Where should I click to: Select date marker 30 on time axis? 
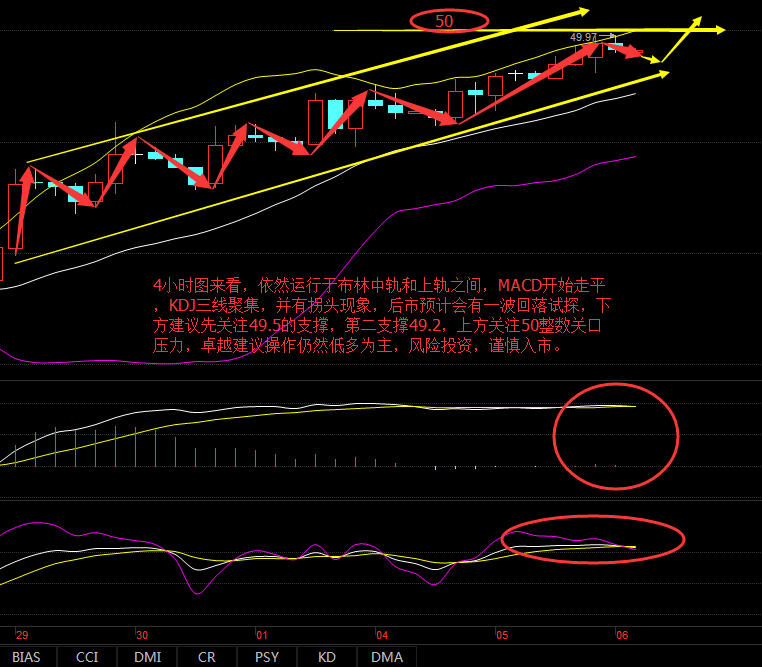pos(142,635)
